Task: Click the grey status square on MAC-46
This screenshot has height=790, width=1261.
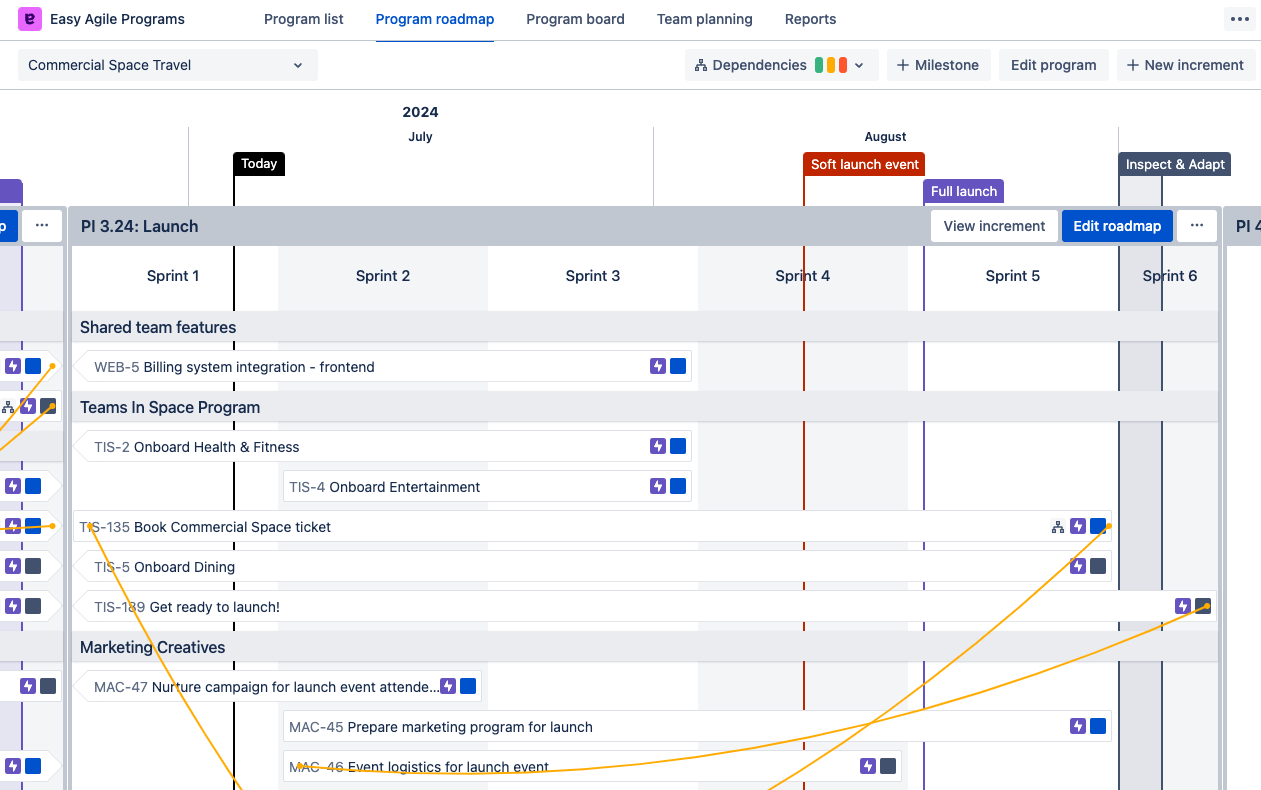Action: 888,767
